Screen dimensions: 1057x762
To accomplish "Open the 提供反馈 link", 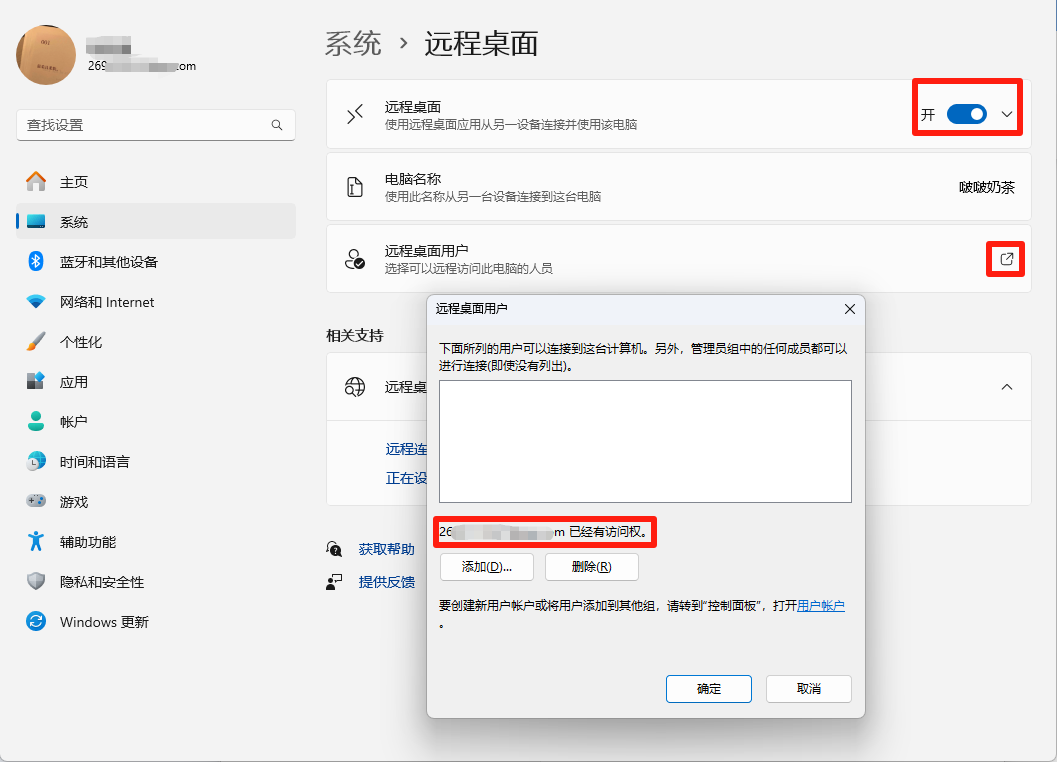I will click(x=386, y=582).
